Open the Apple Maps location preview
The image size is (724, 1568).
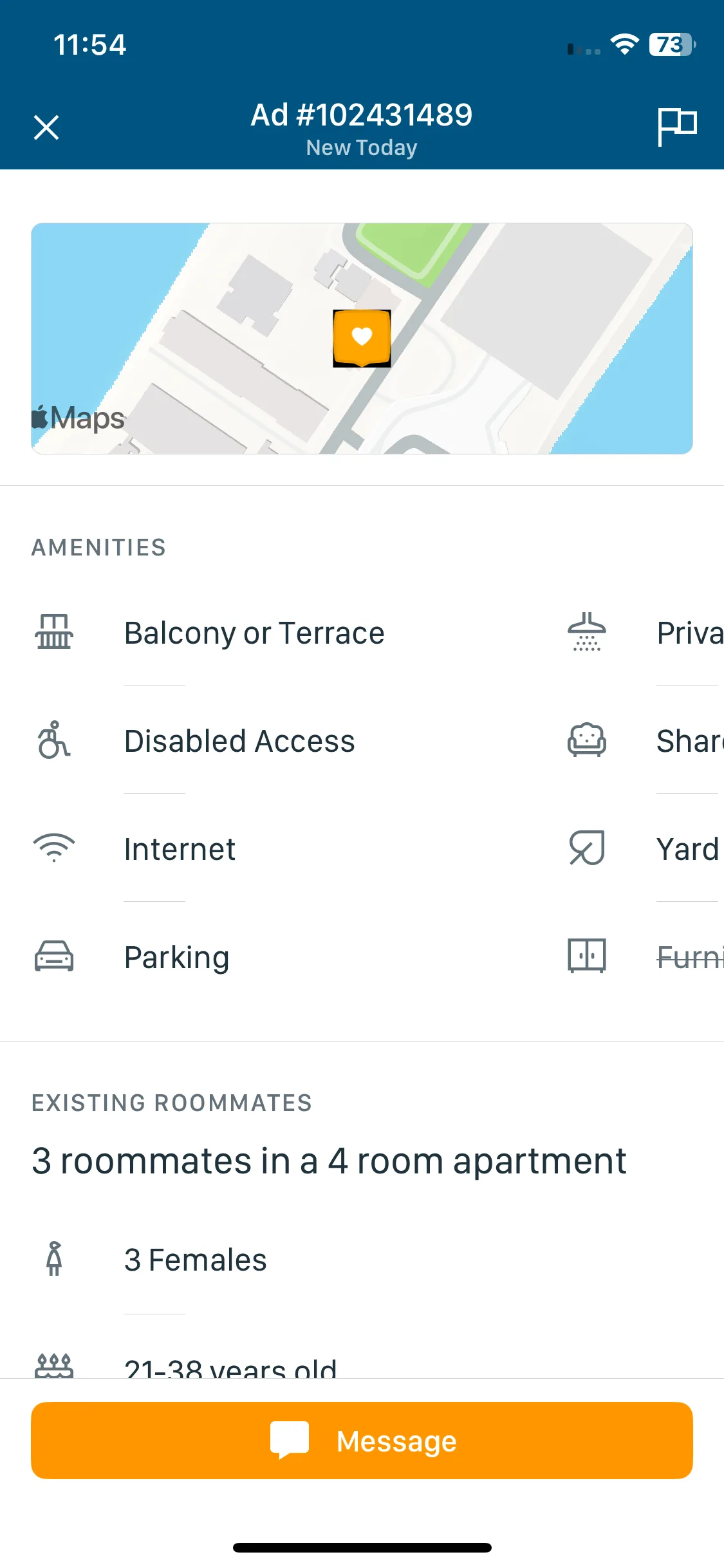tap(362, 339)
